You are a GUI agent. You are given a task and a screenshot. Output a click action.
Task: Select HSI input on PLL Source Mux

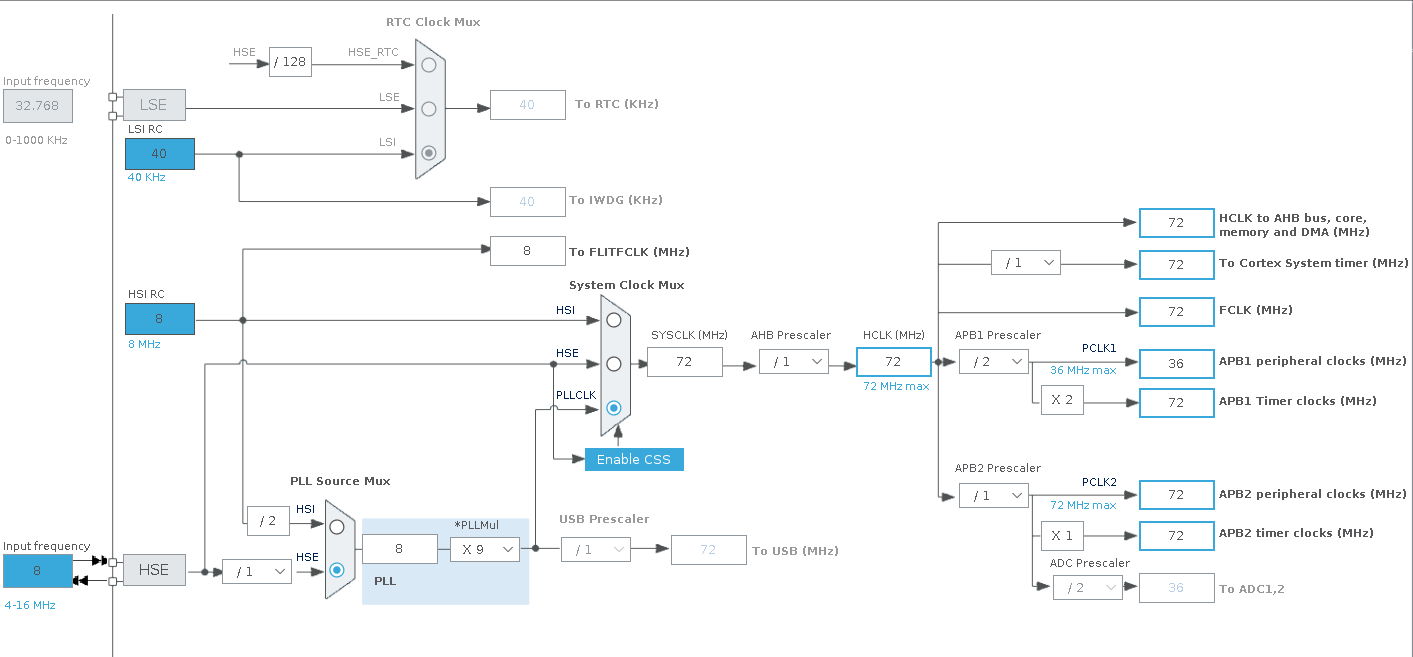point(337,526)
